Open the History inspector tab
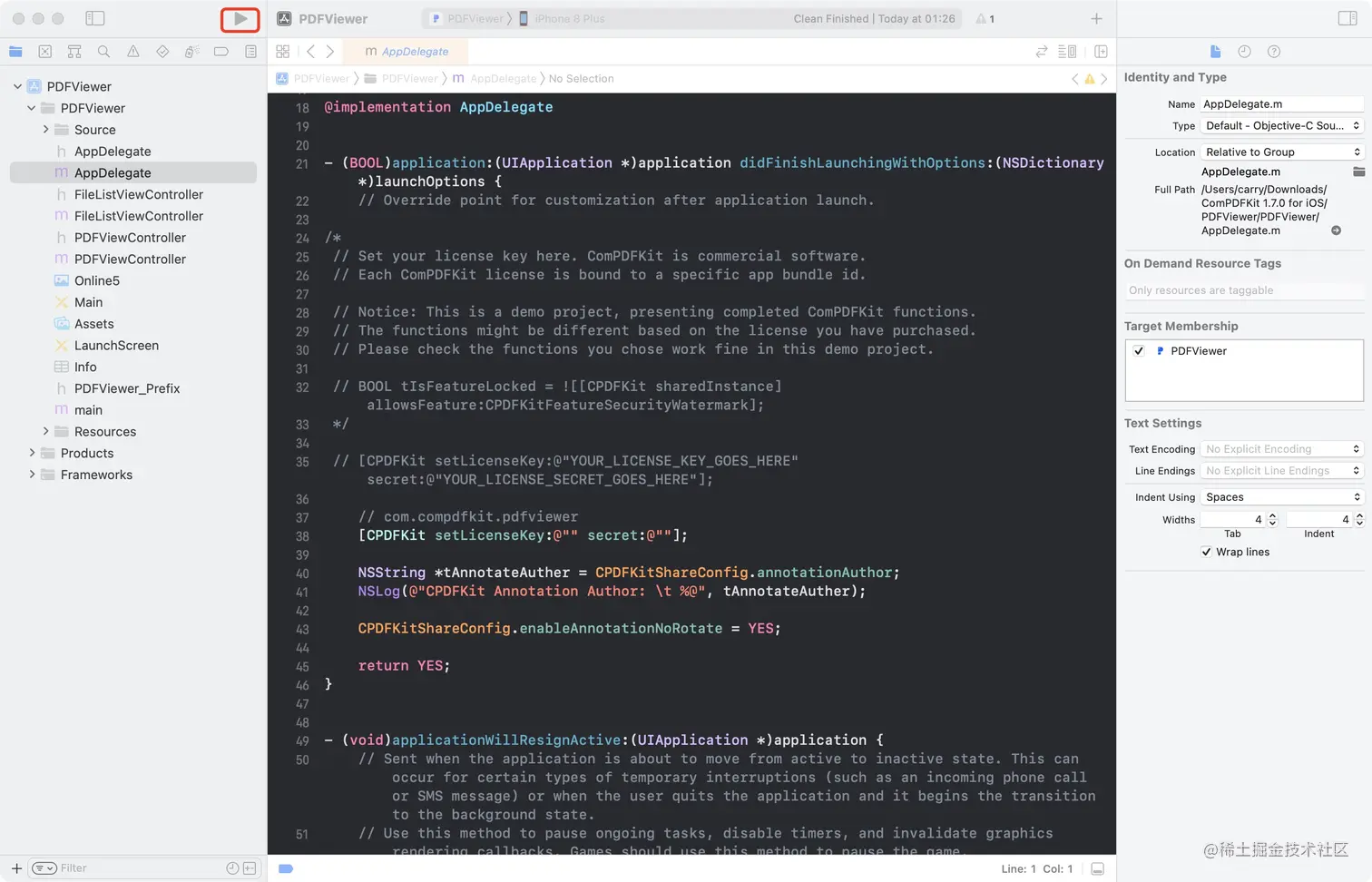The height and width of the screenshot is (882, 1372). pos(1244,52)
